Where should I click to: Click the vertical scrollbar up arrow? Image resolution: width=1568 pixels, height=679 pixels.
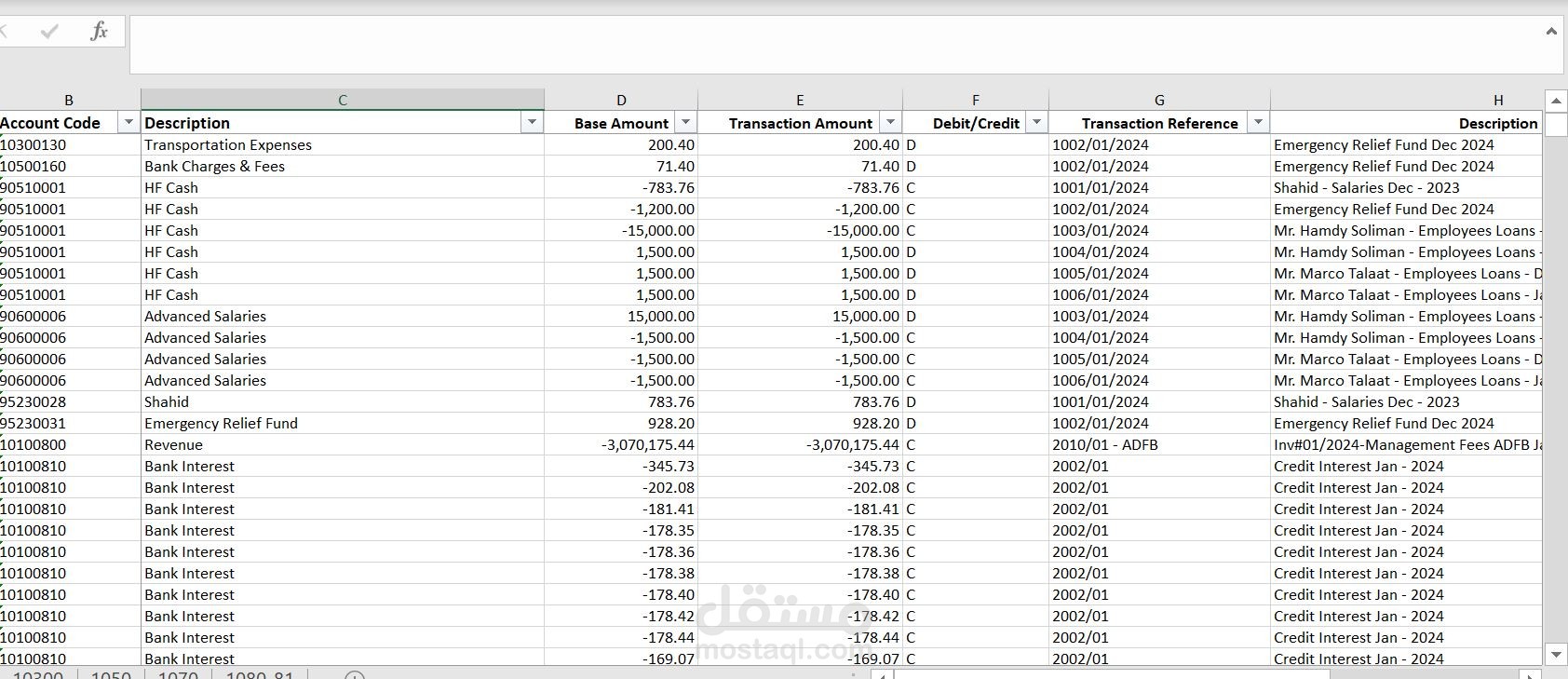point(1556,101)
